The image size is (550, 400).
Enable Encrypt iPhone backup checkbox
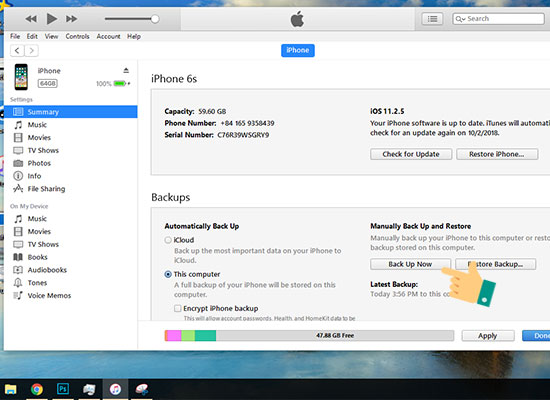click(178, 308)
